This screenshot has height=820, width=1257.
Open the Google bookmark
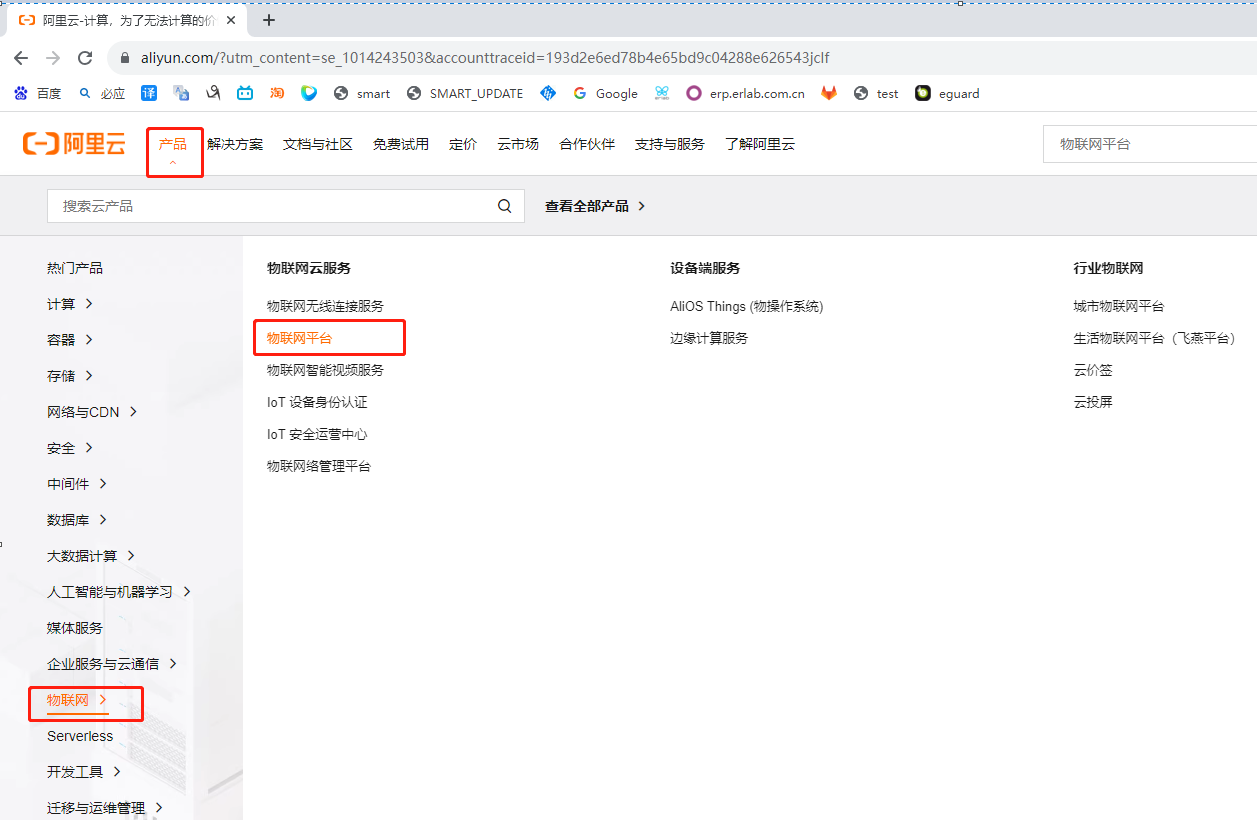(605, 93)
